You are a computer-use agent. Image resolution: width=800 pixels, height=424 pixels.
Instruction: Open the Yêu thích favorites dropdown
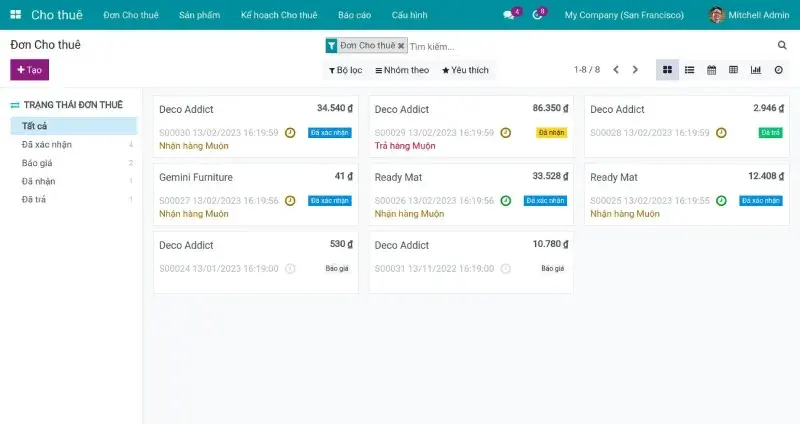465,70
